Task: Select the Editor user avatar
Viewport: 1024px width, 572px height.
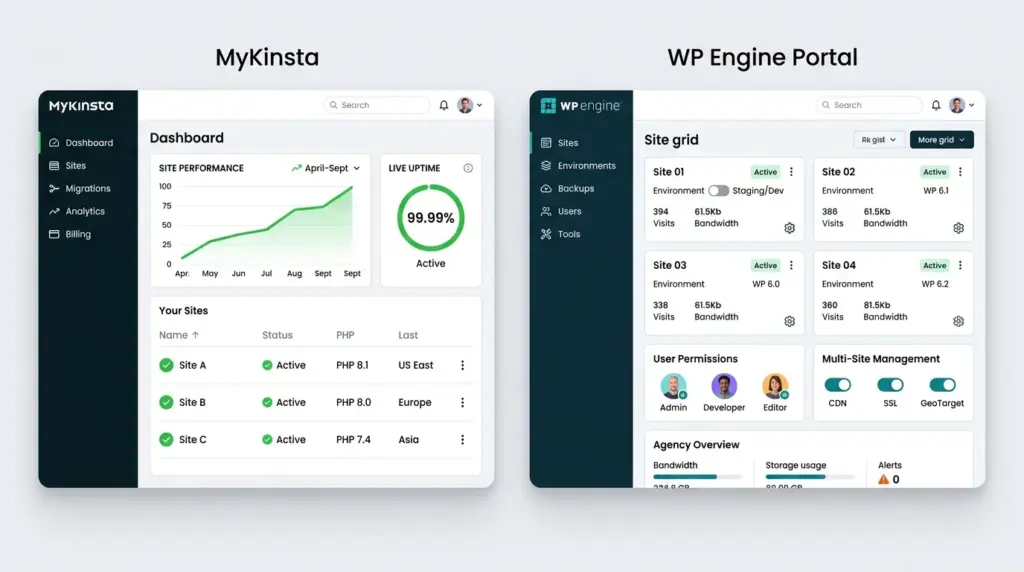Action: coord(775,386)
